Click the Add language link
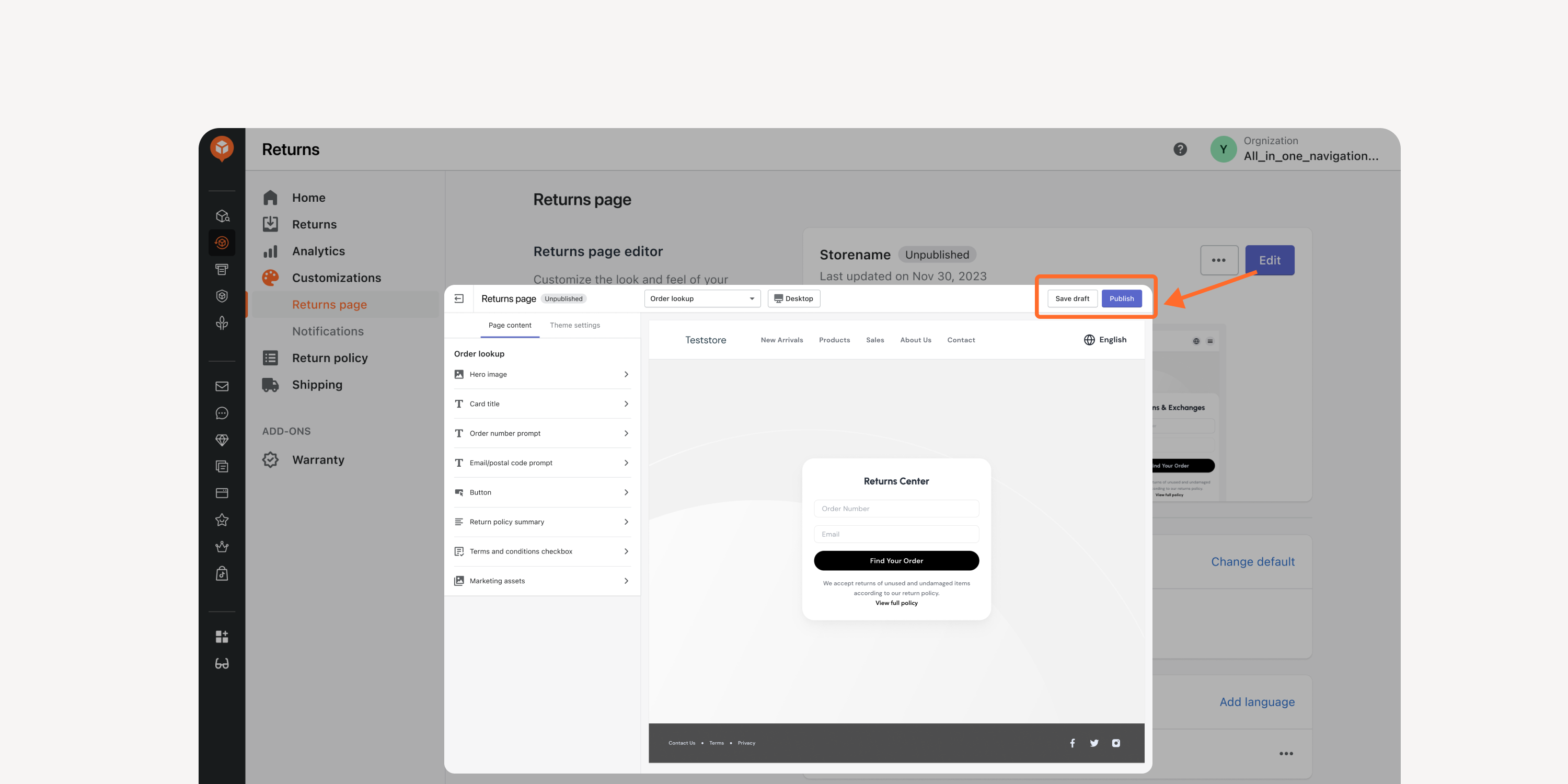The image size is (1568, 784). 1257,702
